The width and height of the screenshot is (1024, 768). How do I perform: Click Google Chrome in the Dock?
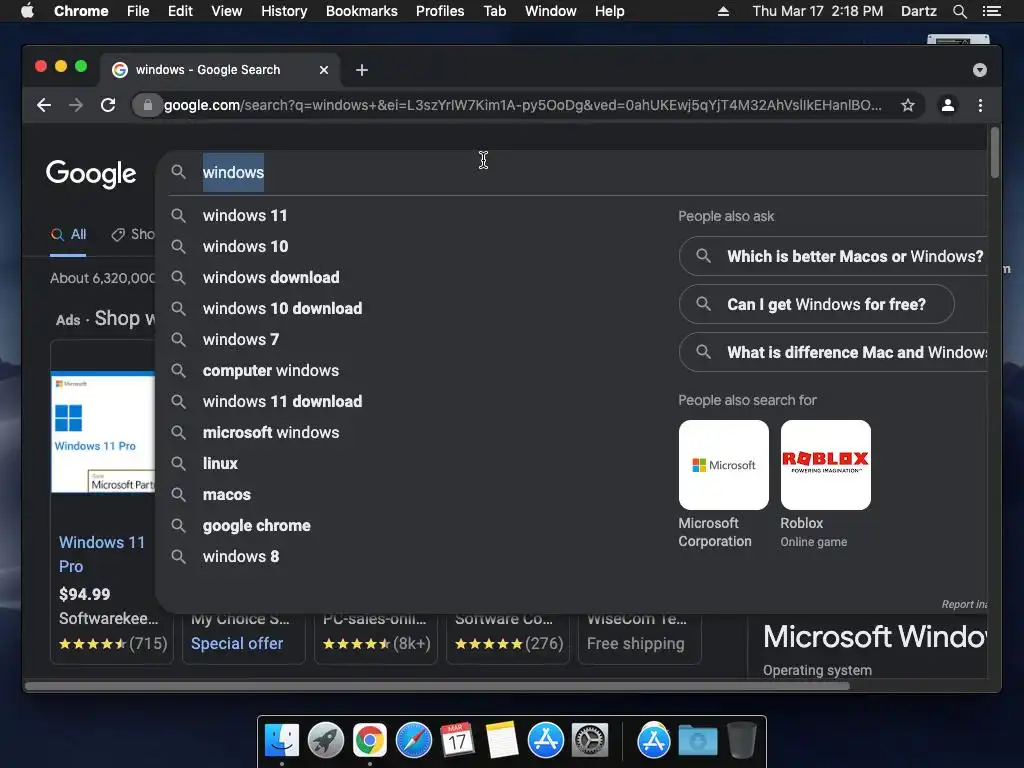(x=370, y=741)
